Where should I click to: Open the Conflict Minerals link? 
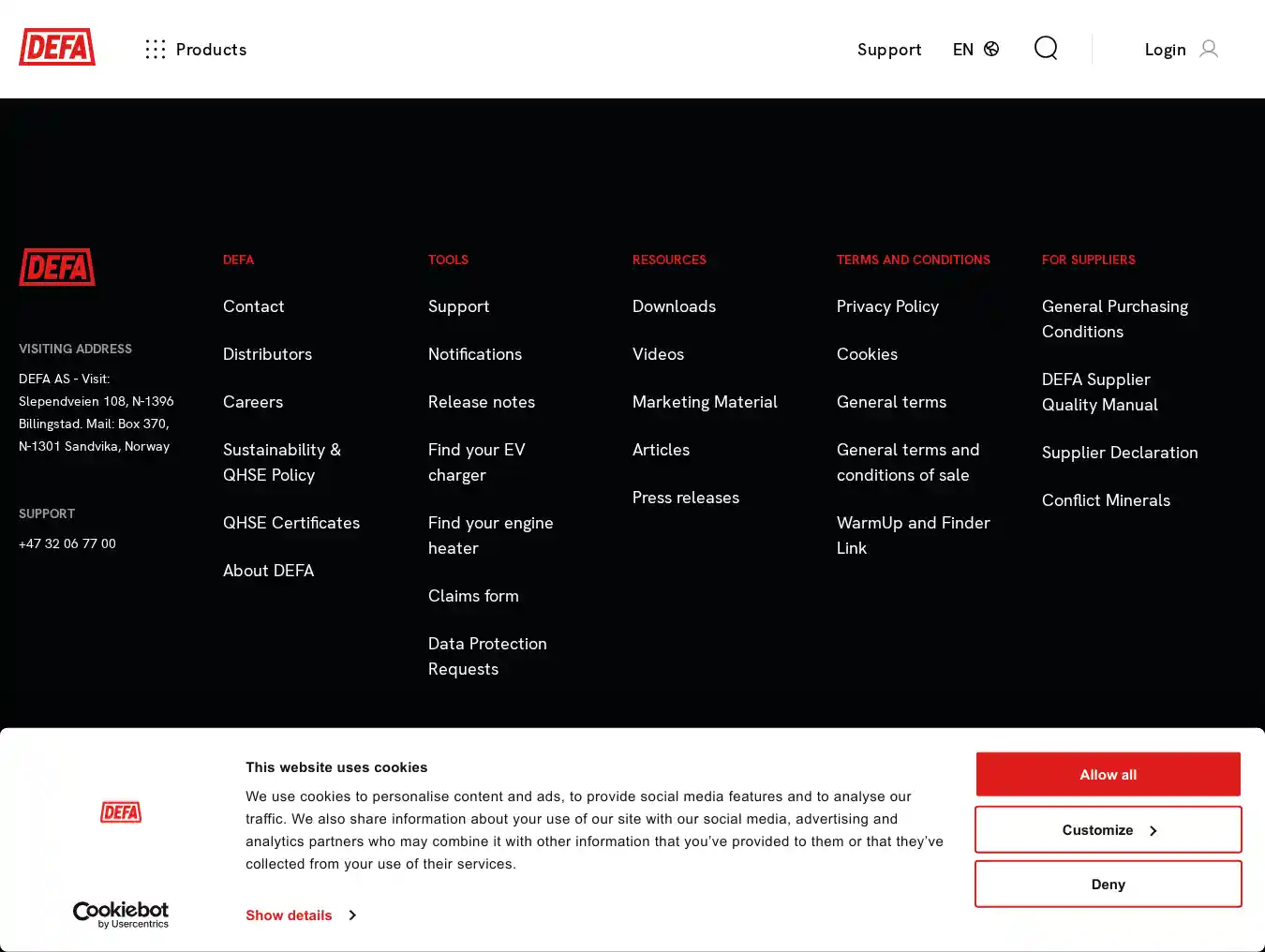[x=1106, y=500]
